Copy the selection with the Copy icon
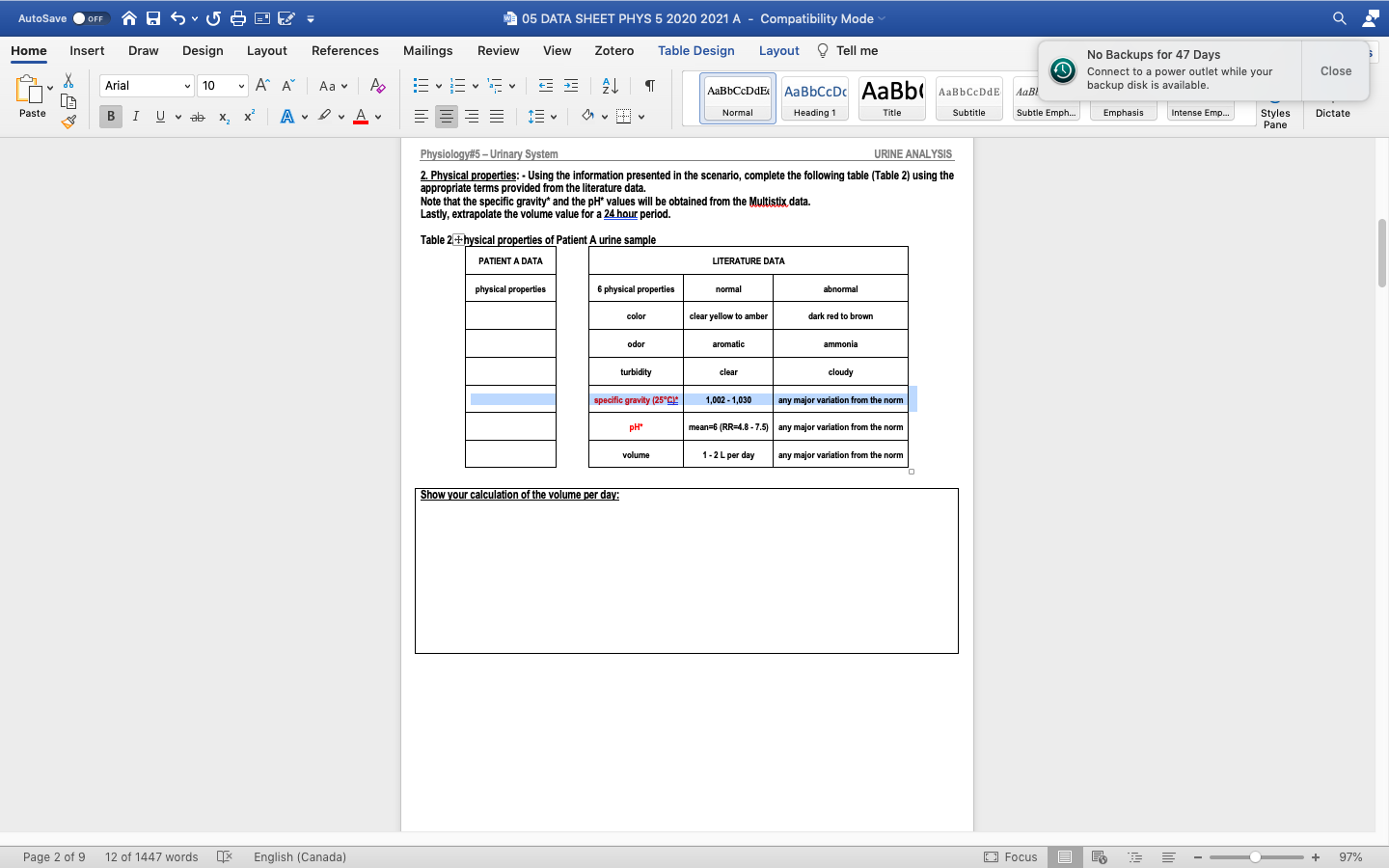The height and width of the screenshot is (868, 1389). point(68,101)
